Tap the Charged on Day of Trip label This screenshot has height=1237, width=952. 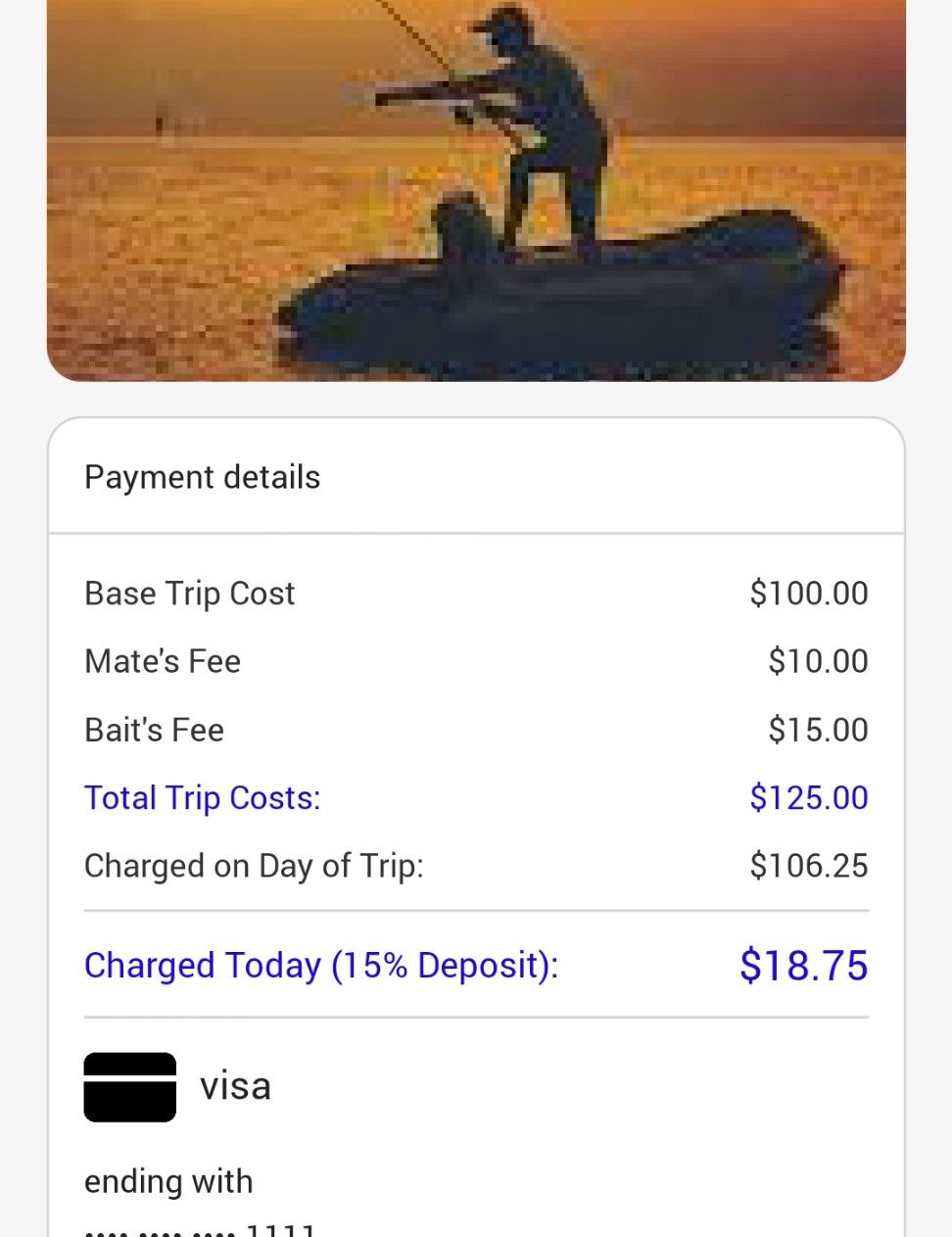tap(255, 866)
